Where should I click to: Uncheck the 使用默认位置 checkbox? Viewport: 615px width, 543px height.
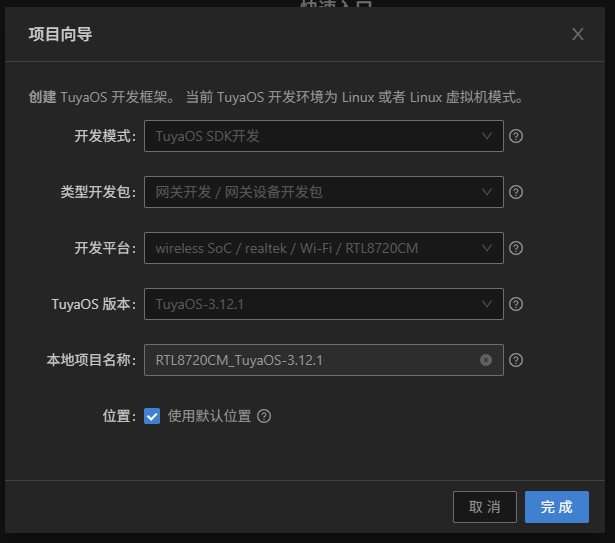point(152,416)
